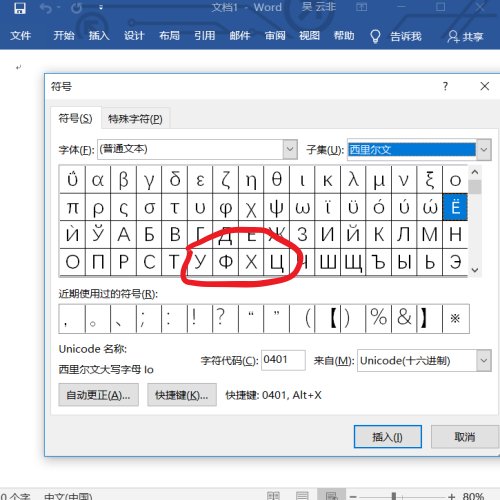Open the Quick Access Toolbar customize arrow
This screenshot has width=500, height=500.
pyautogui.click(x=101, y=7)
